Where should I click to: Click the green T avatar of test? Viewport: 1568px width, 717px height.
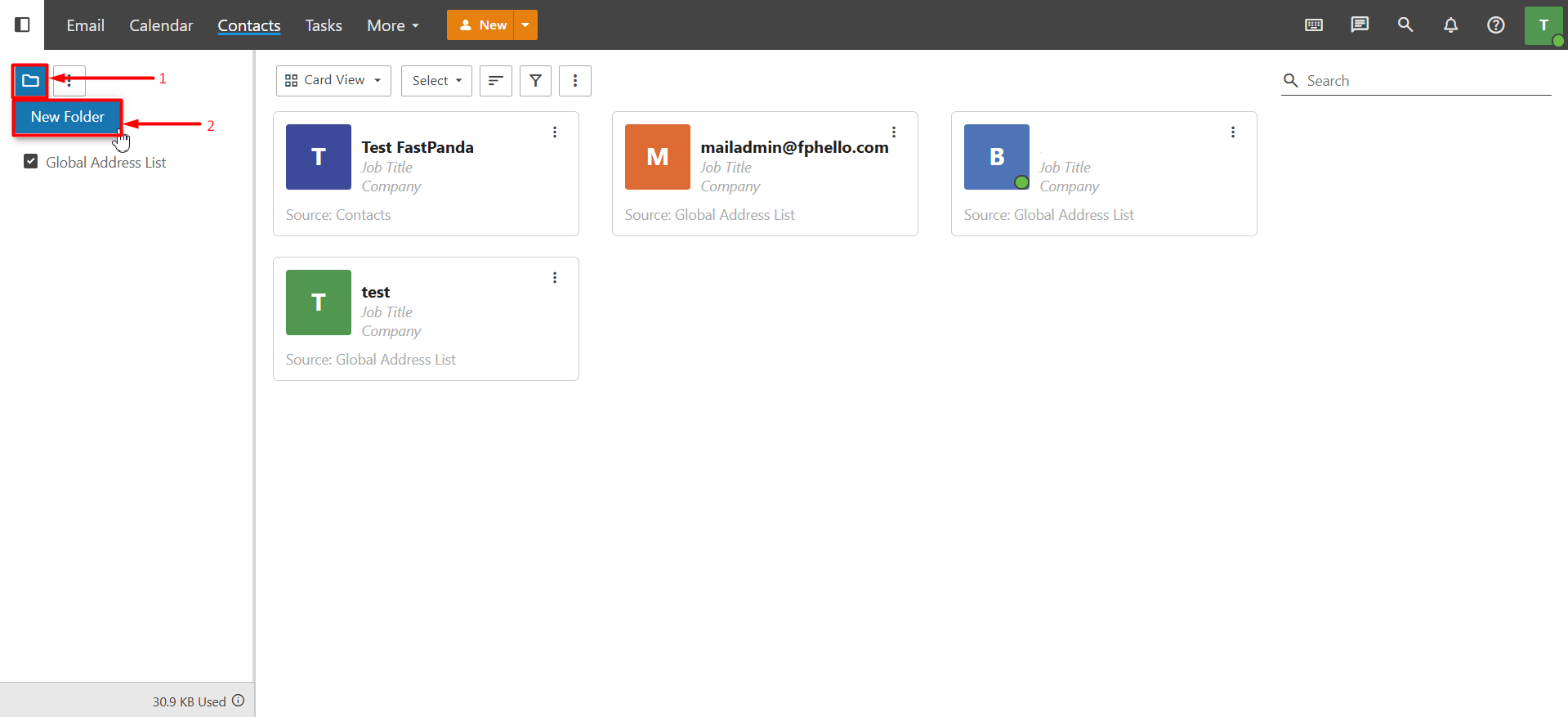(x=319, y=302)
